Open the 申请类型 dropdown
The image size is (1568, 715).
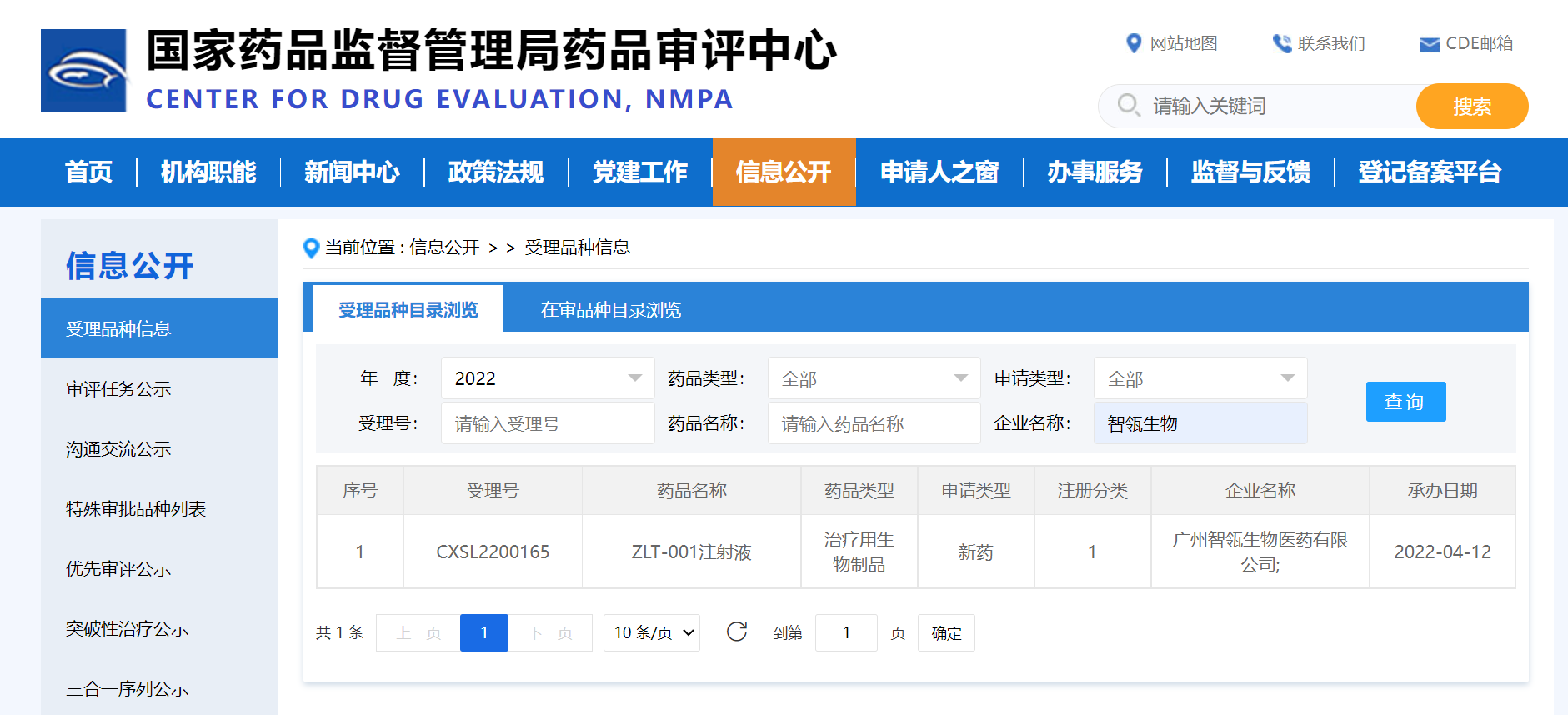coord(1200,378)
